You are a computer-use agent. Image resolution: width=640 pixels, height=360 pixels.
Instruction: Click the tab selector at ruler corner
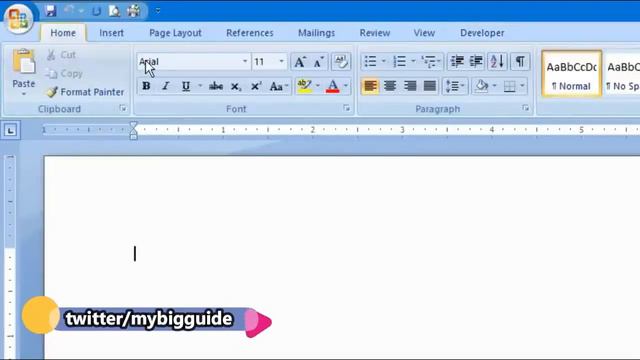pos(11,131)
